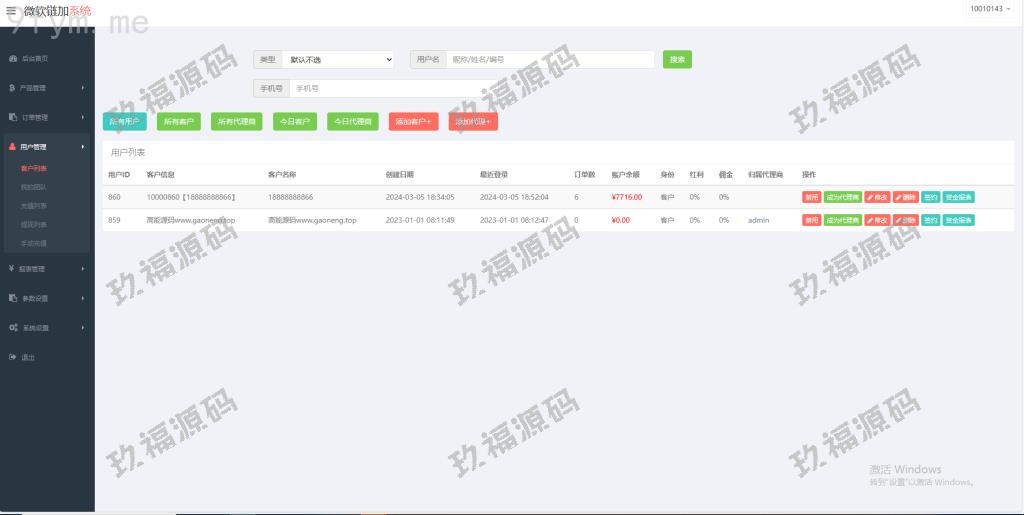The image size is (1024, 515).
Task: Click the 订单管理 sidebar icon
Action: [x=12, y=117]
